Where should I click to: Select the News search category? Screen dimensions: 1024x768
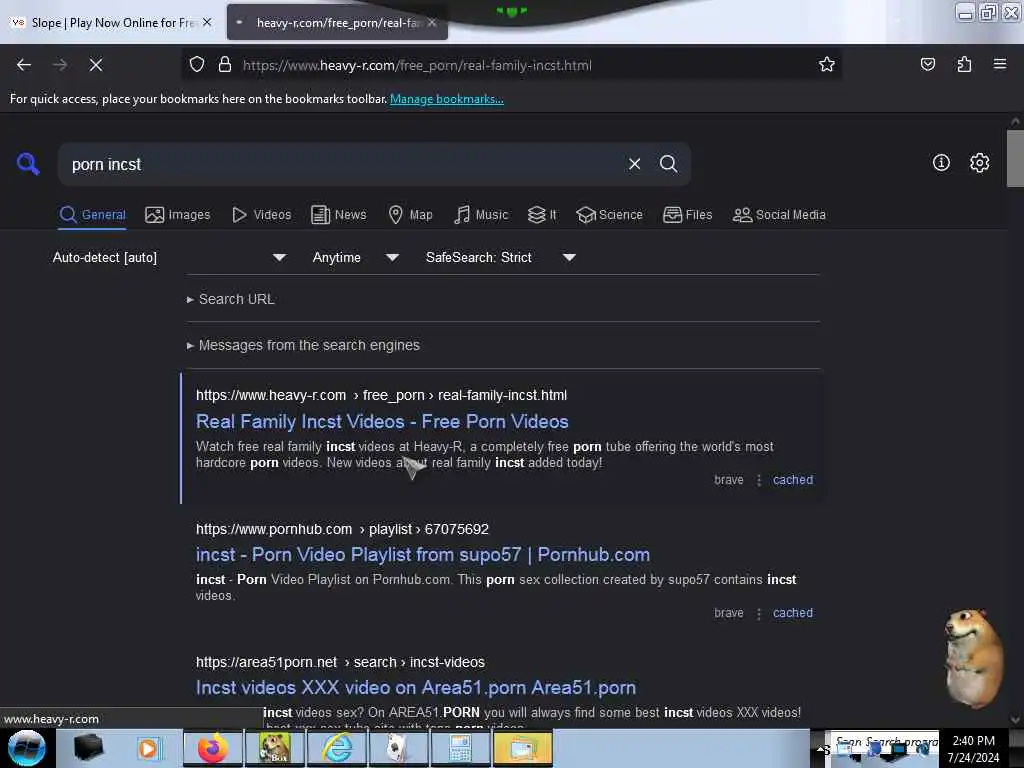point(339,215)
